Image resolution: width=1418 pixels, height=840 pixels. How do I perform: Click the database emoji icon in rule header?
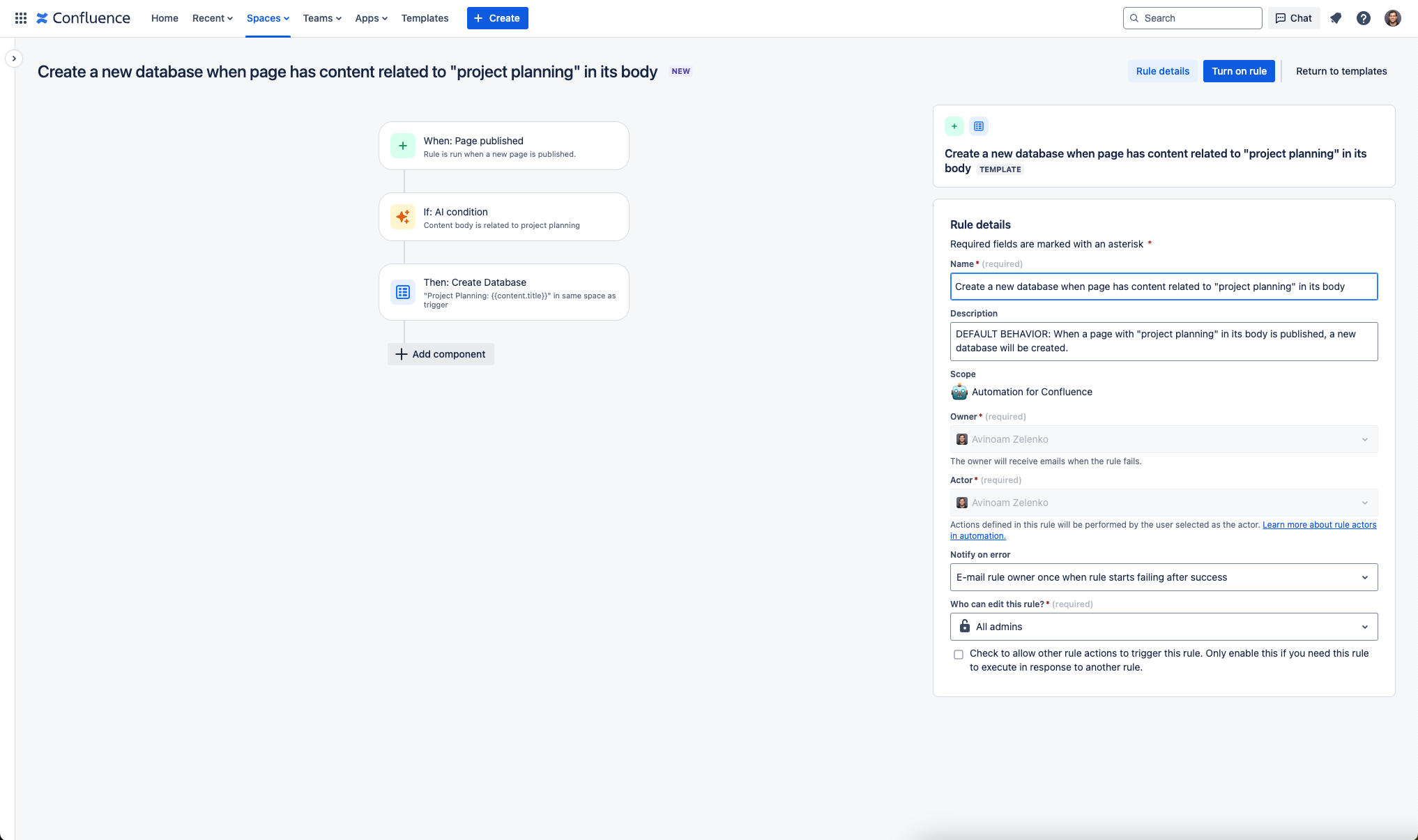979,126
